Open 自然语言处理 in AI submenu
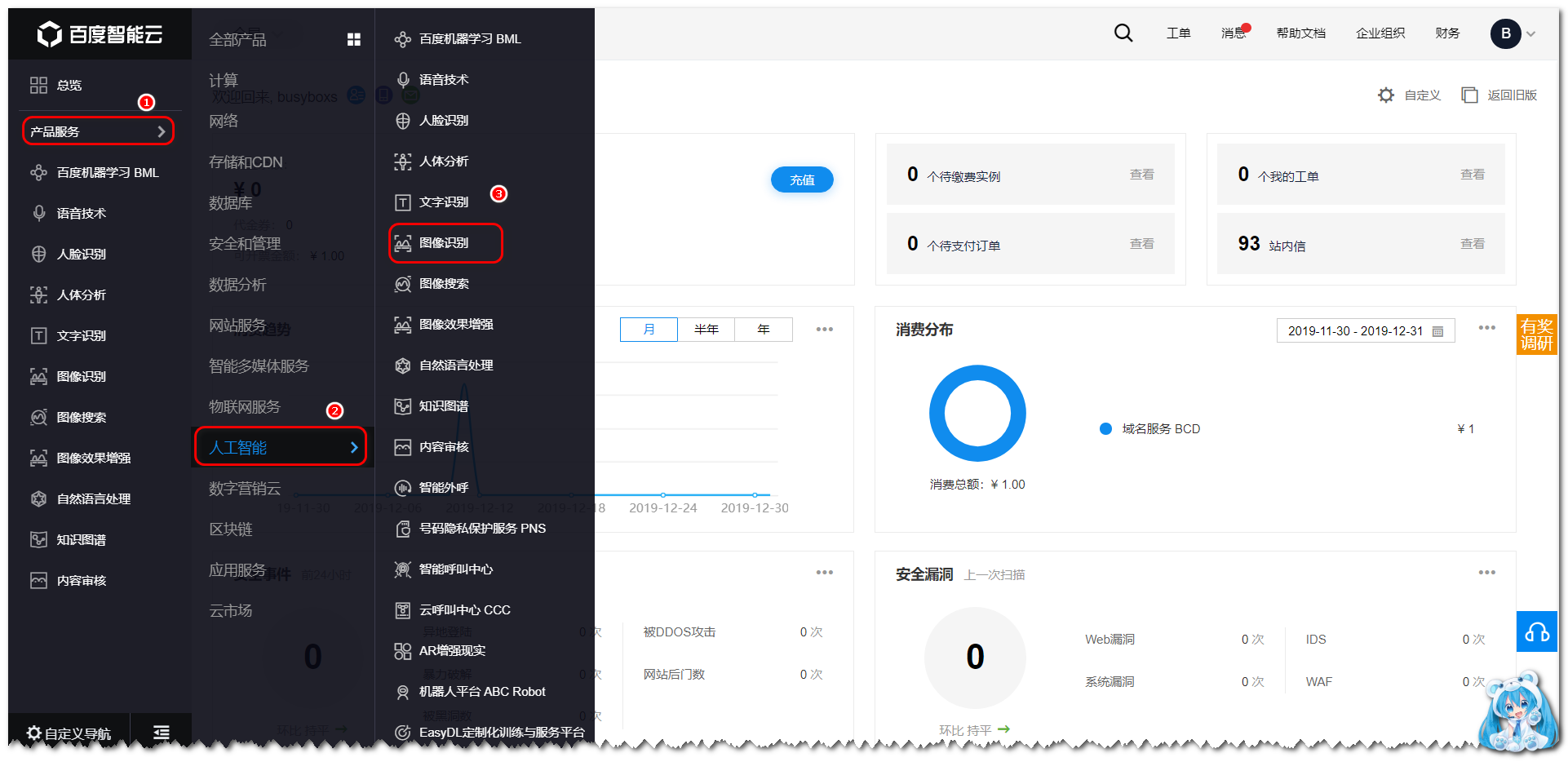The height and width of the screenshot is (762, 1568). point(456,365)
